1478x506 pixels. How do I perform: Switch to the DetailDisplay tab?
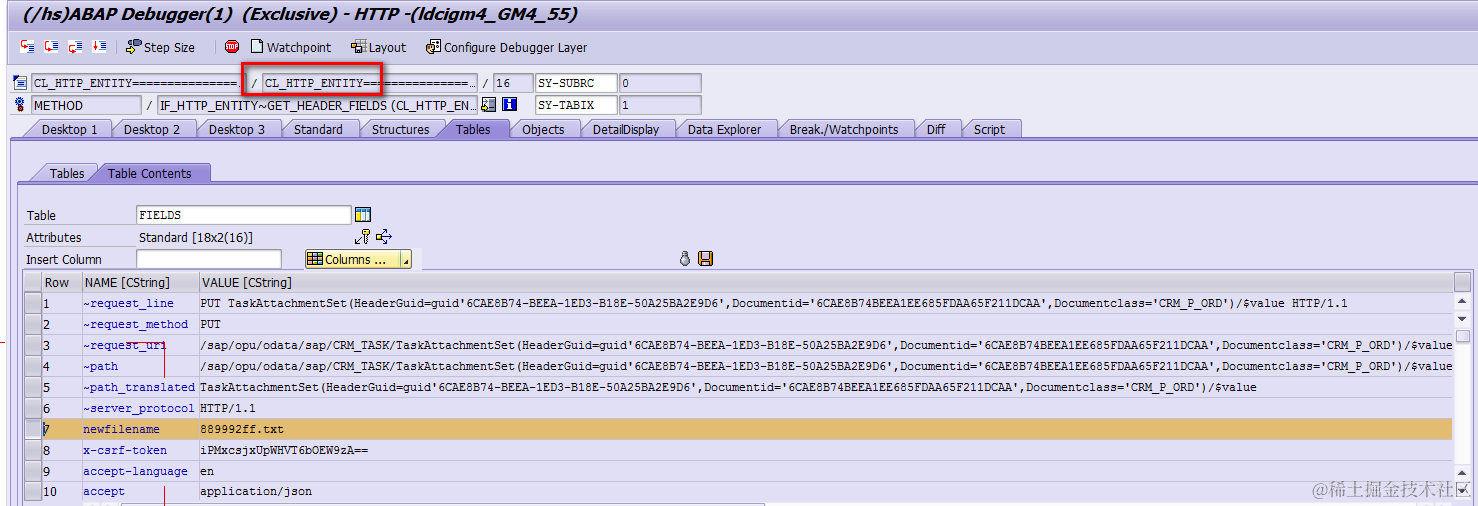(625, 129)
